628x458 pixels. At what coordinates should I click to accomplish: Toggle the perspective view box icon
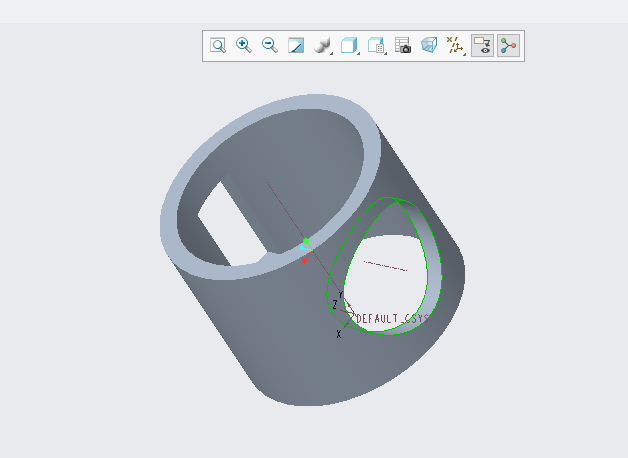(x=429, y=45)
